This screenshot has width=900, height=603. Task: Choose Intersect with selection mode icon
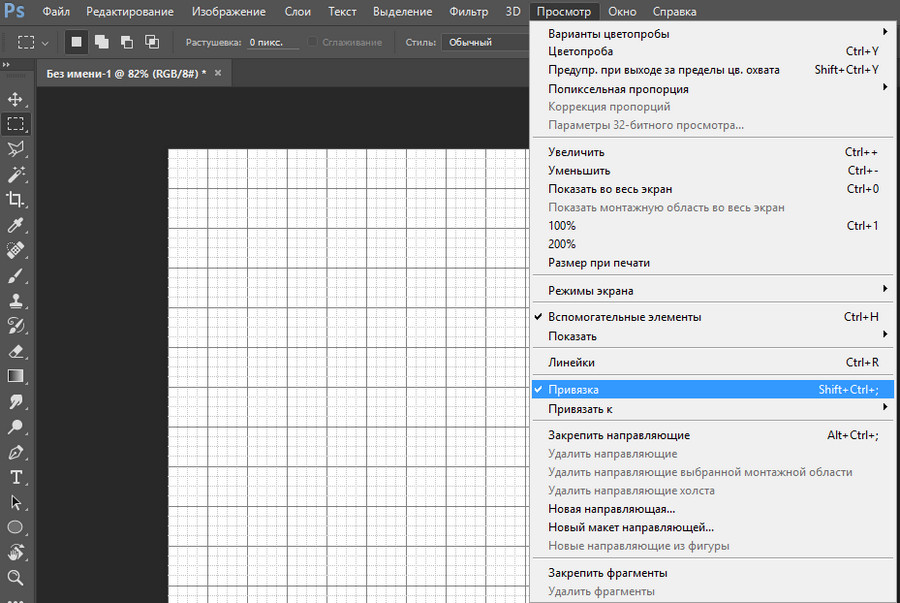click(152, 42)
